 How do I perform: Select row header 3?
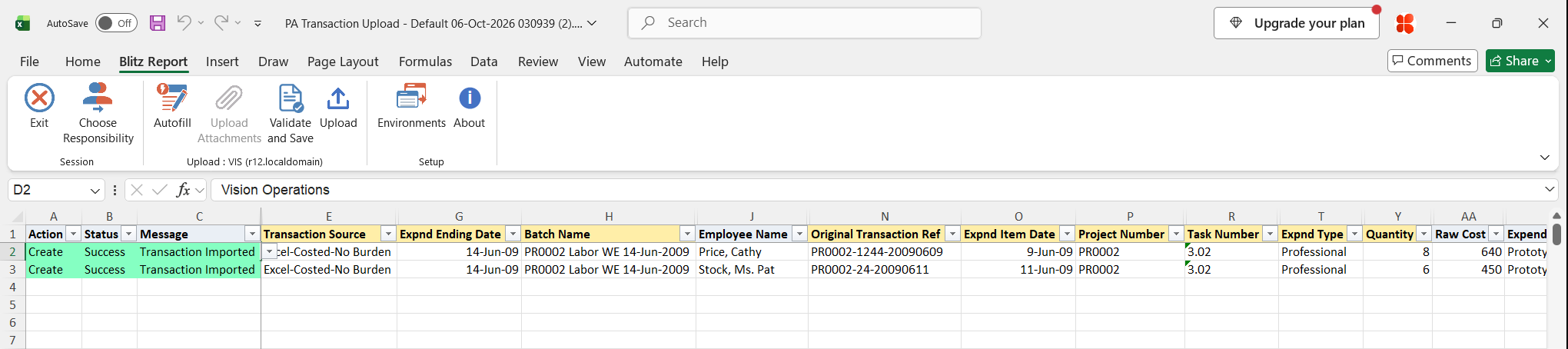point(13,269)
